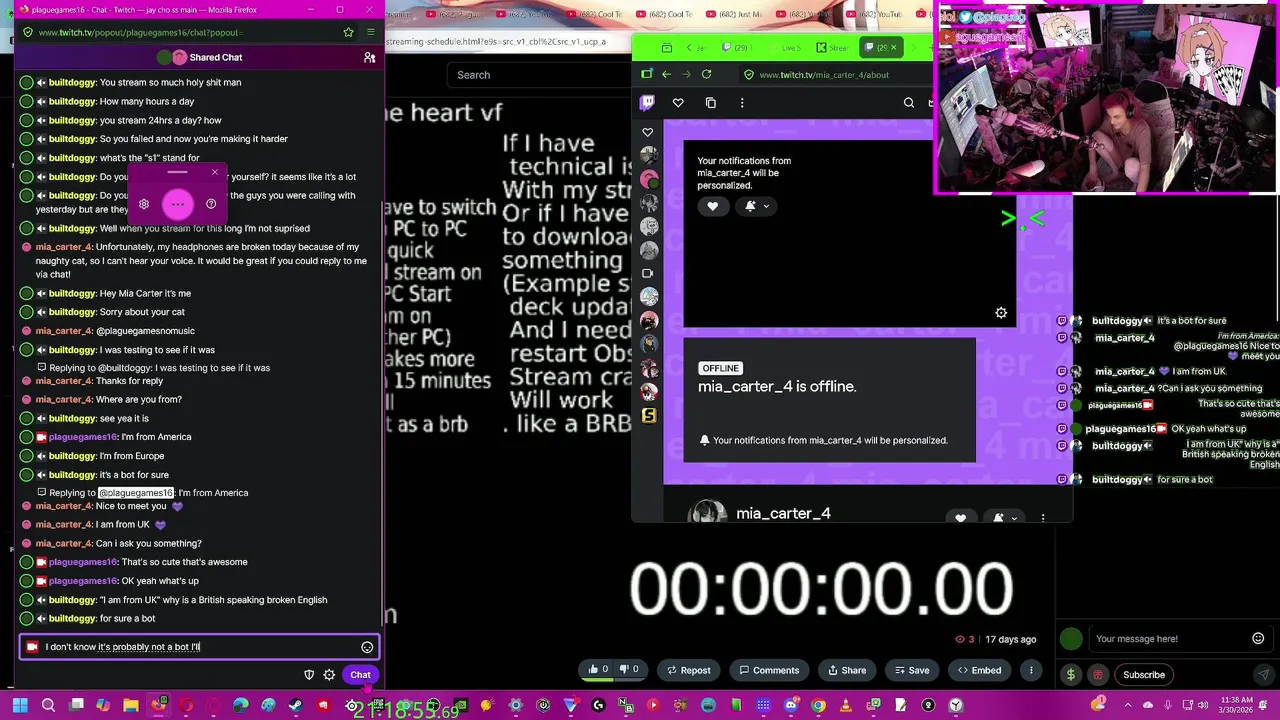Switch to the first (29) Twitch tab
Viewport: 1280px width, 720px height.
(x=736, y=47)
